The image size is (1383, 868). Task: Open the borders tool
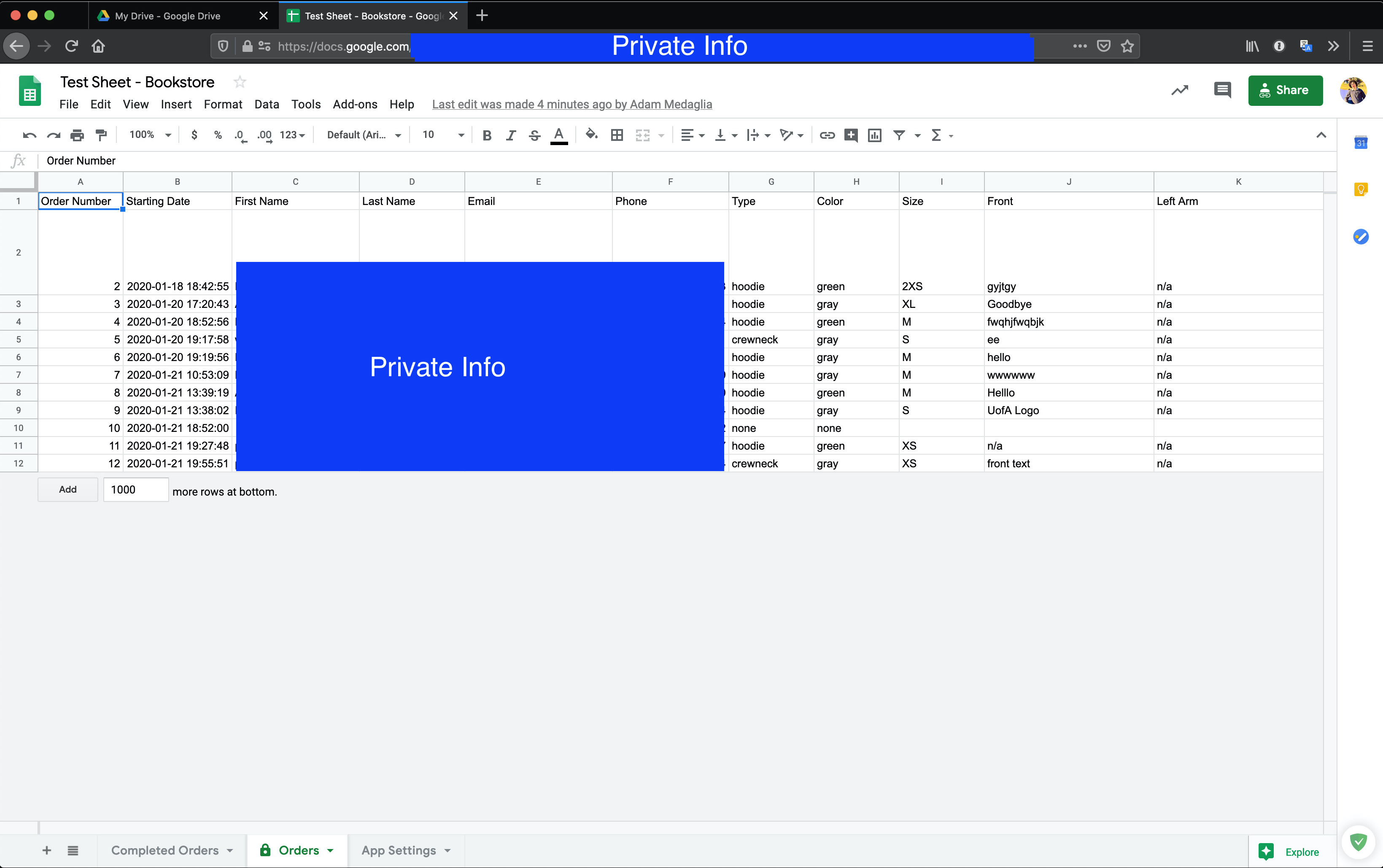617,135
